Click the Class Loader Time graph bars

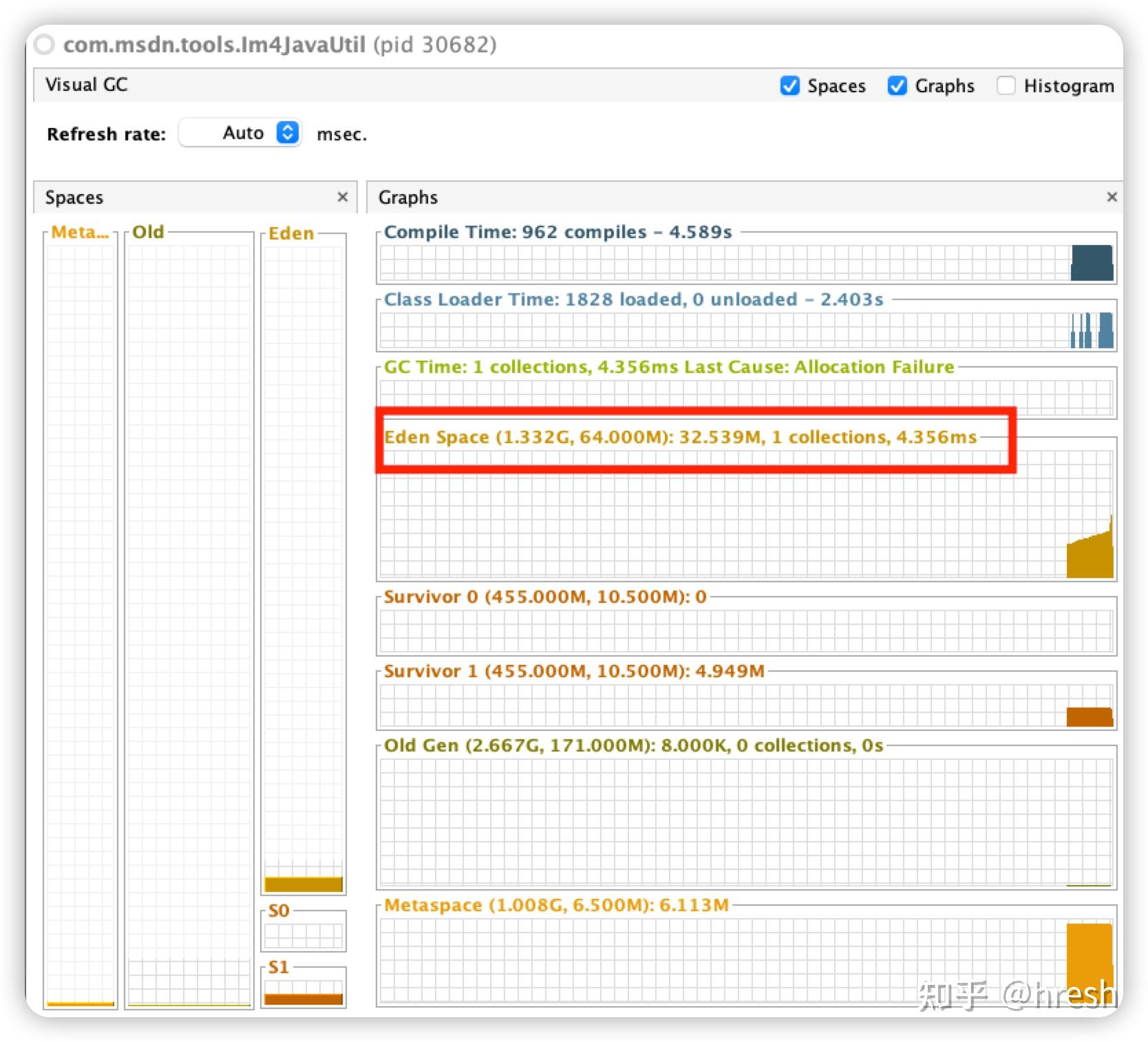[x=1092, y=330]
